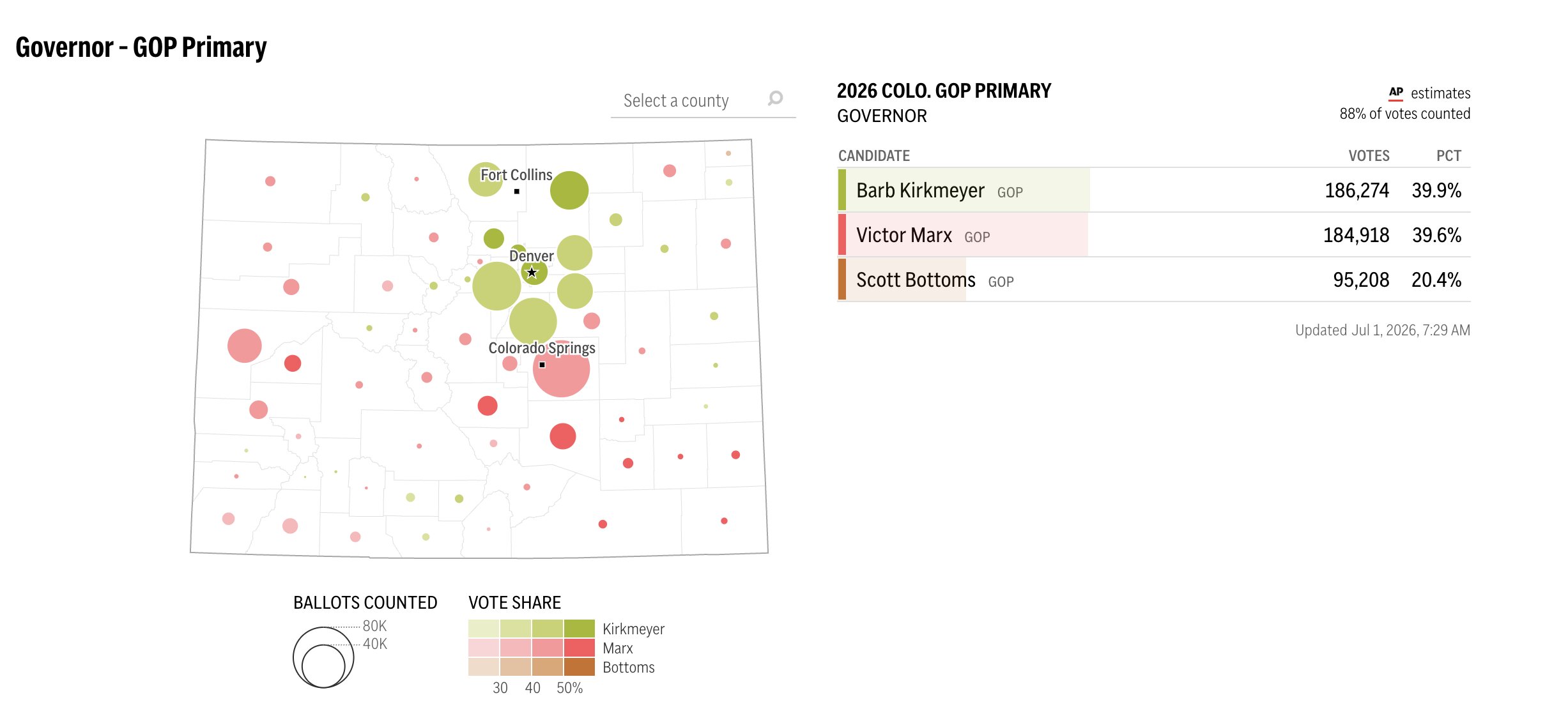This screenshot has width=1568, height=709.
Task: Click the large light-green bubble west of Denver
Action: pyautogui.click(x=496, y=286)
